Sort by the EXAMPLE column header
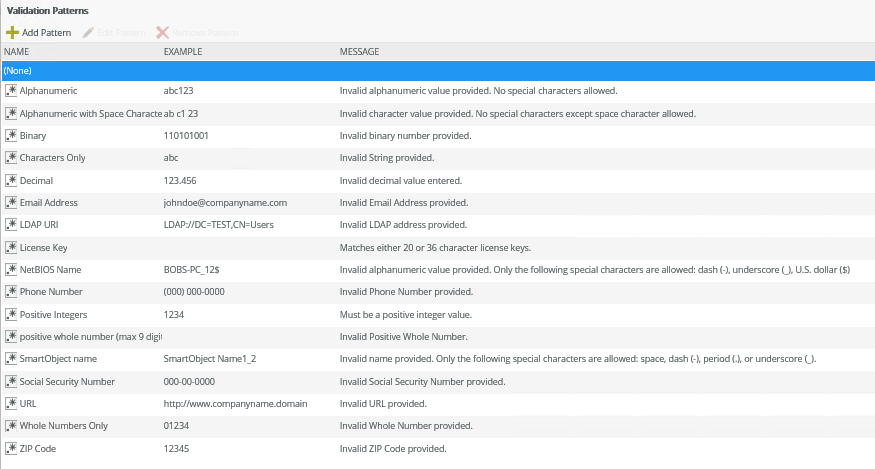The width and height of the screenshot is (875, 469). coord(184,51)
